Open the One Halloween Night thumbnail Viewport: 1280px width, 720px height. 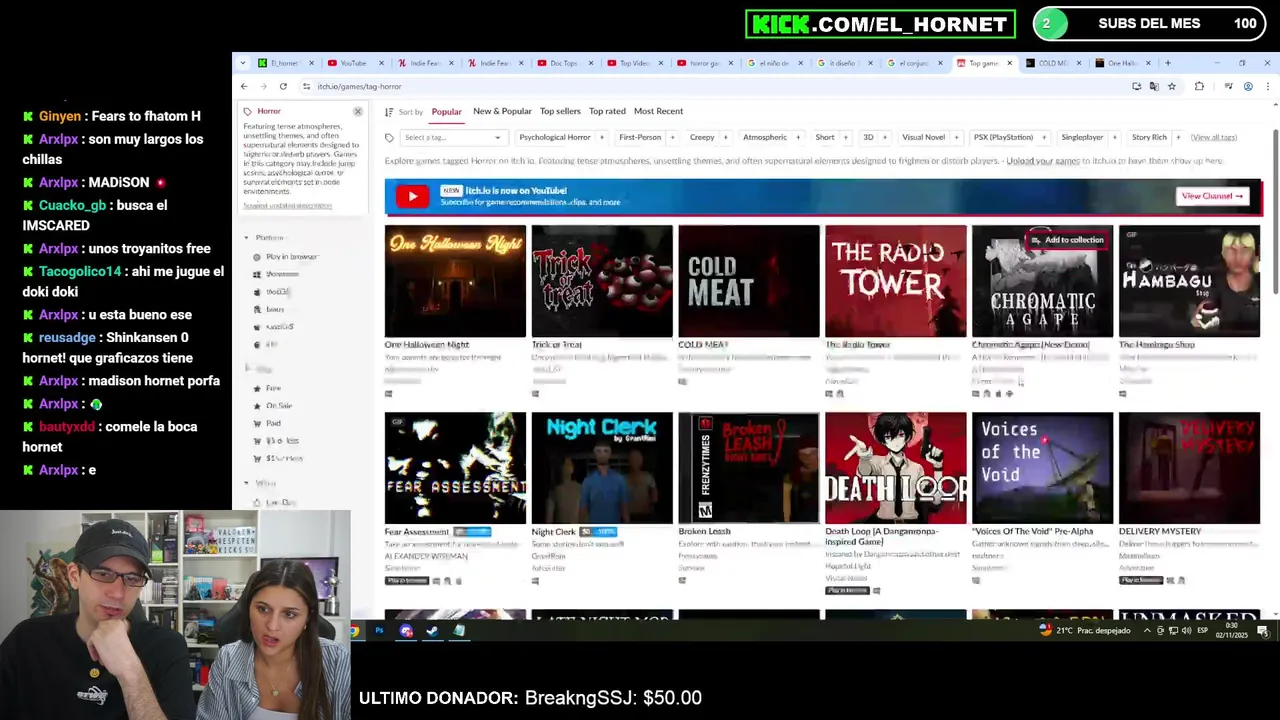455,281
